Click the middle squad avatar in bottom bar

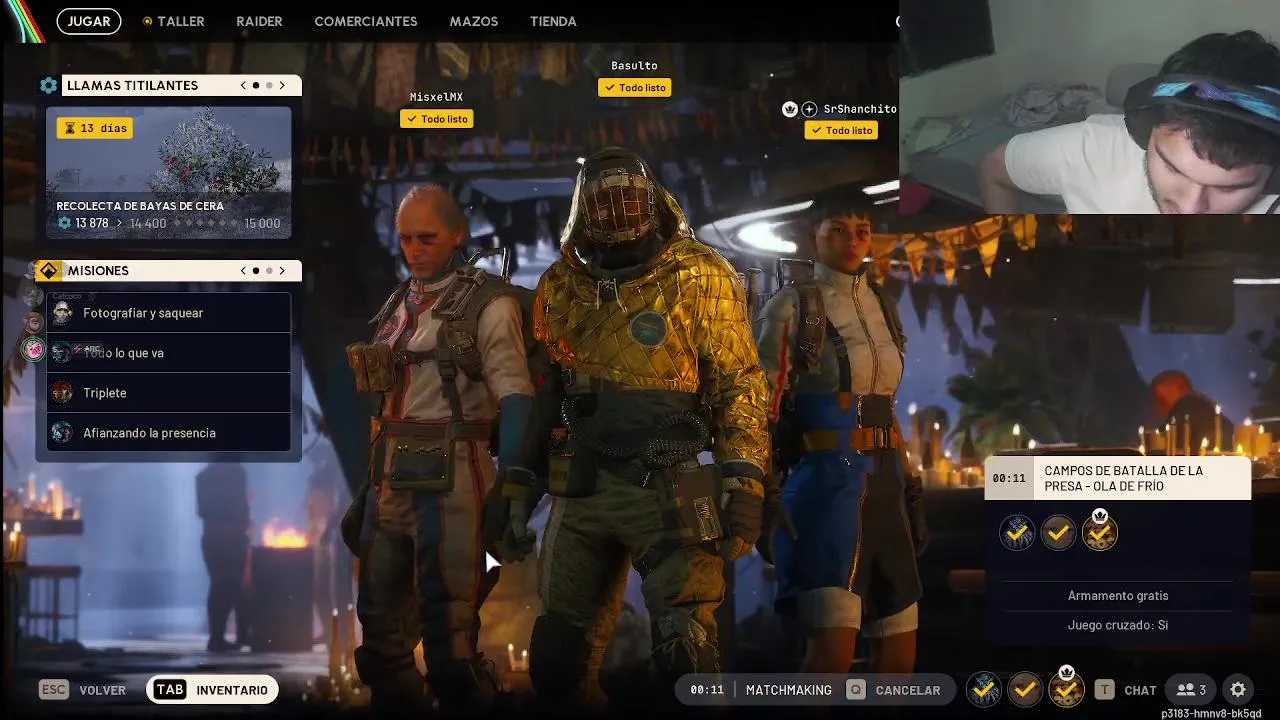click(1025, 689)
